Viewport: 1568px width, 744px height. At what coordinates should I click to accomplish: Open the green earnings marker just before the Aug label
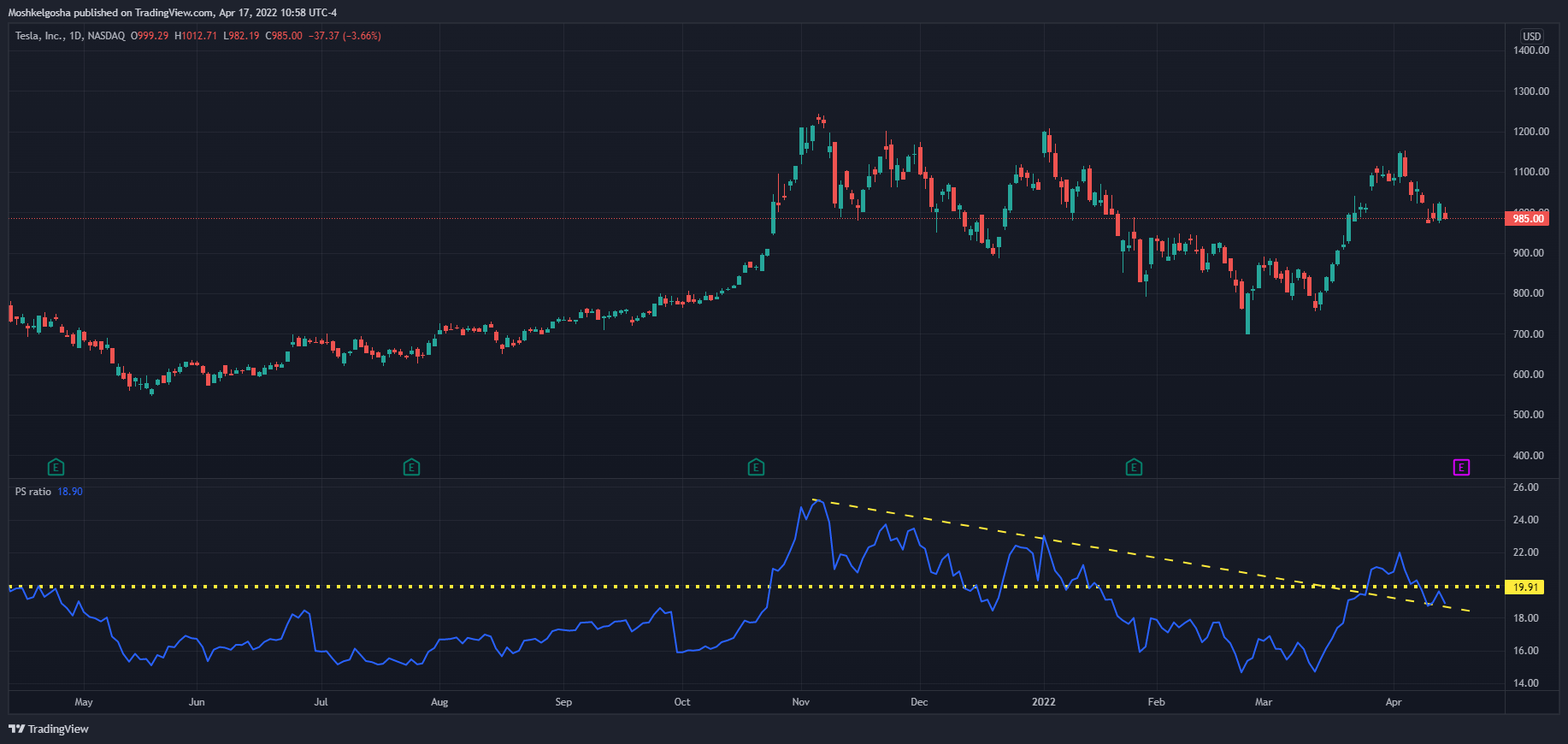click(x=411, y=468)
